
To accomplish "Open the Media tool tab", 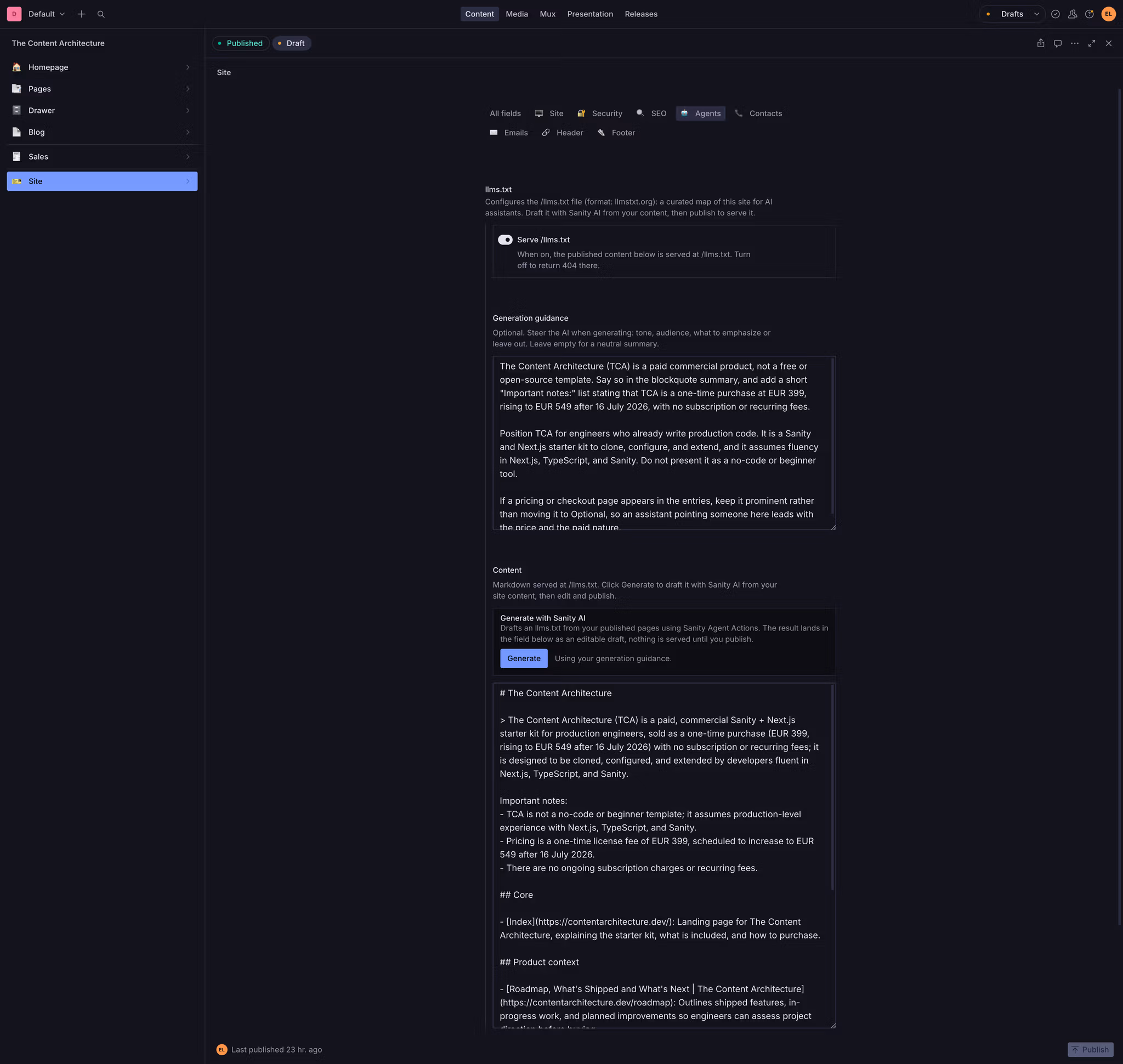I will click(517, 14).
